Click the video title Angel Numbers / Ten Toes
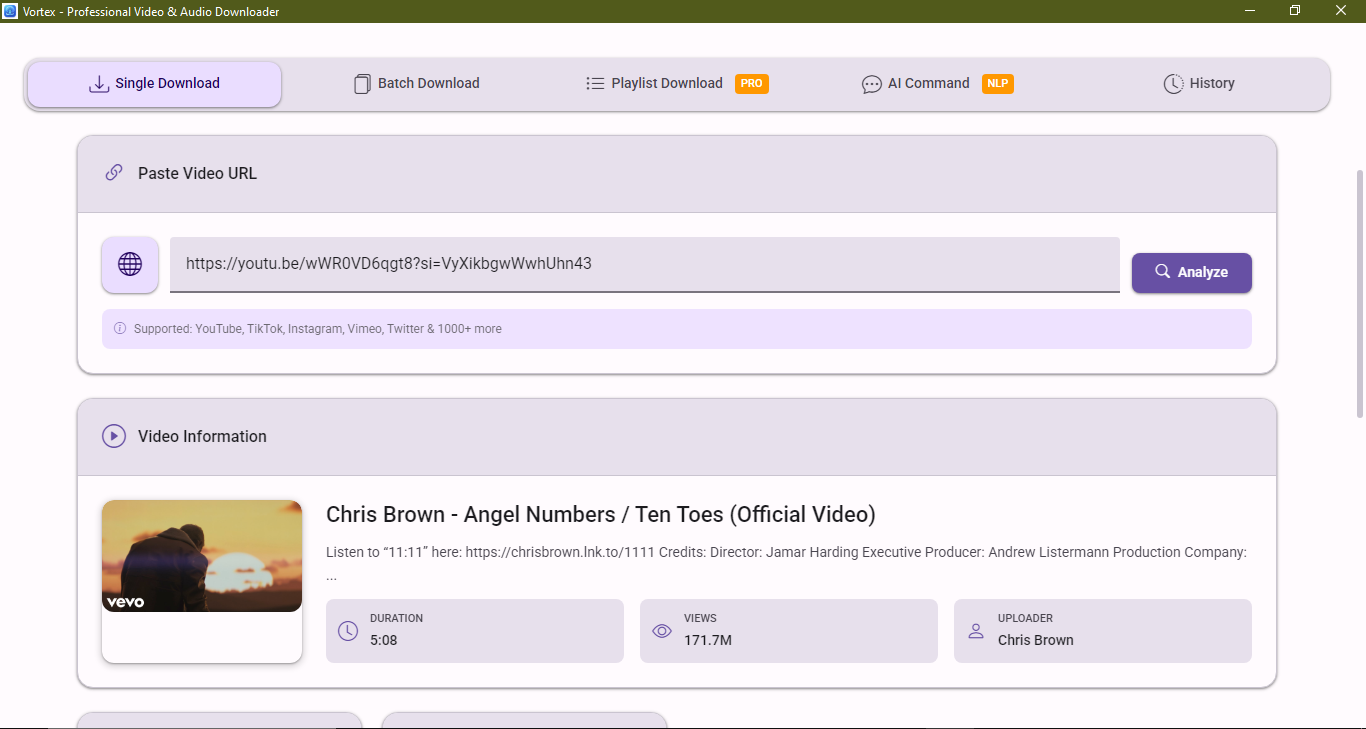Screen dimensions: 1366x729 click(x=600, y=515)
